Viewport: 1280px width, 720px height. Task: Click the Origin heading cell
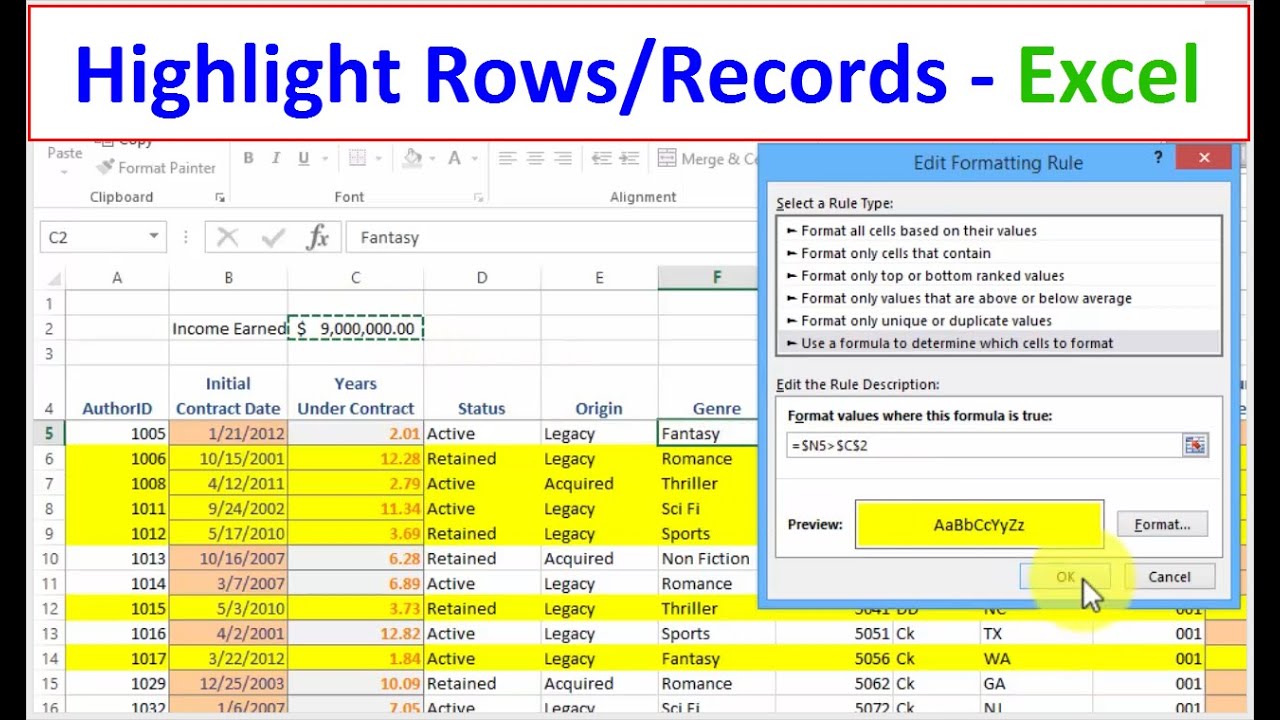tap(599, 394)
